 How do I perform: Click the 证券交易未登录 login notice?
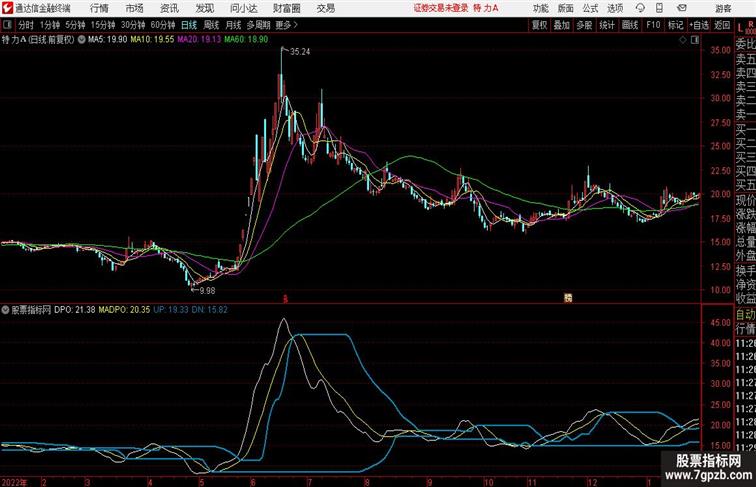[441, 8]
